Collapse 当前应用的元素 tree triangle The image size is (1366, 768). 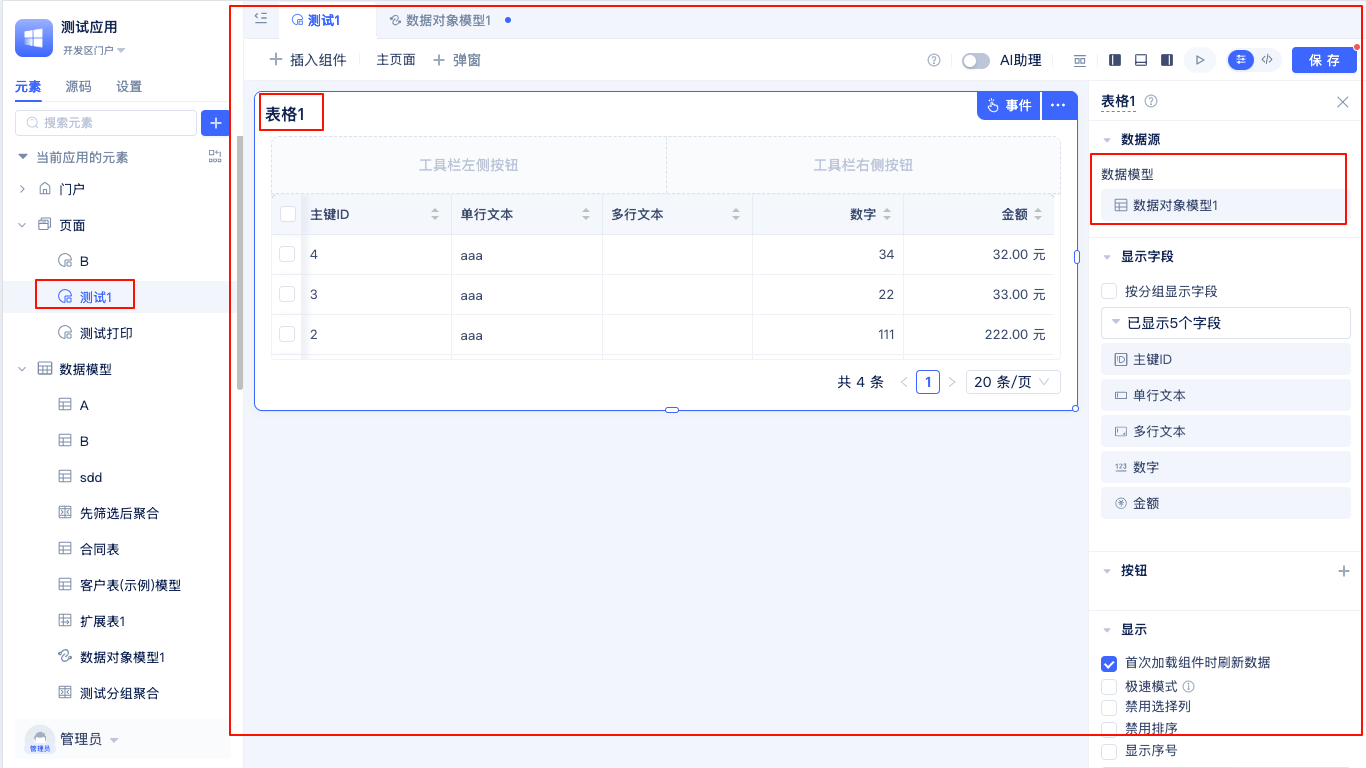[x=22, y=157]
